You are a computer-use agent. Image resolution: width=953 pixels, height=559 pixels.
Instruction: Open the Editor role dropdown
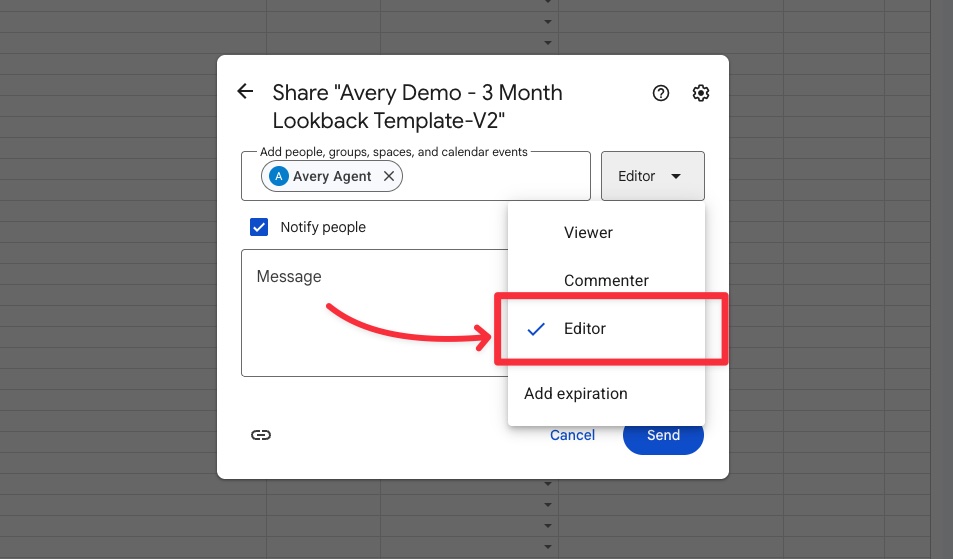[653, 176]
